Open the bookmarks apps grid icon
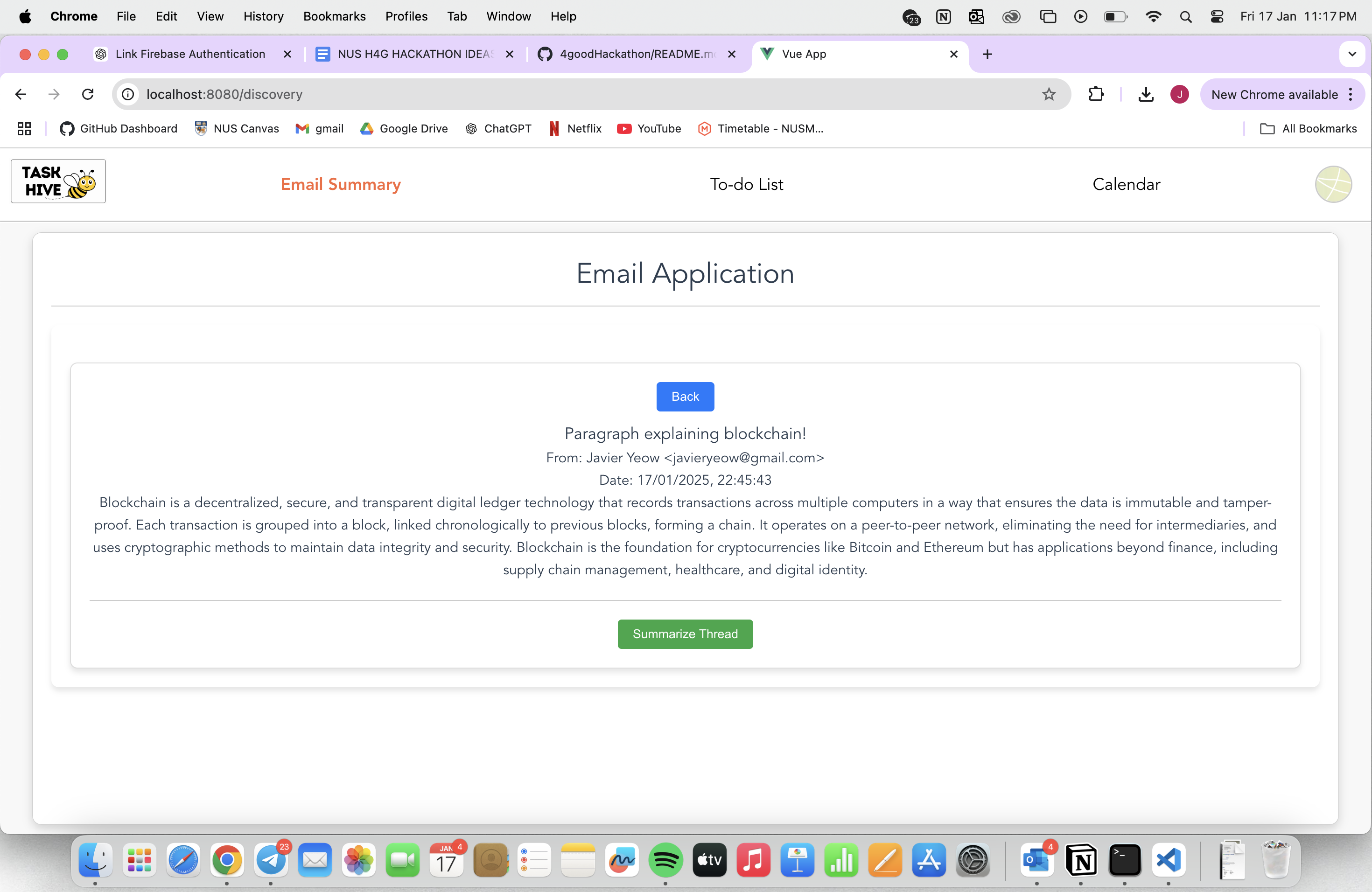The image size is (1372, 892). (24, 128)
